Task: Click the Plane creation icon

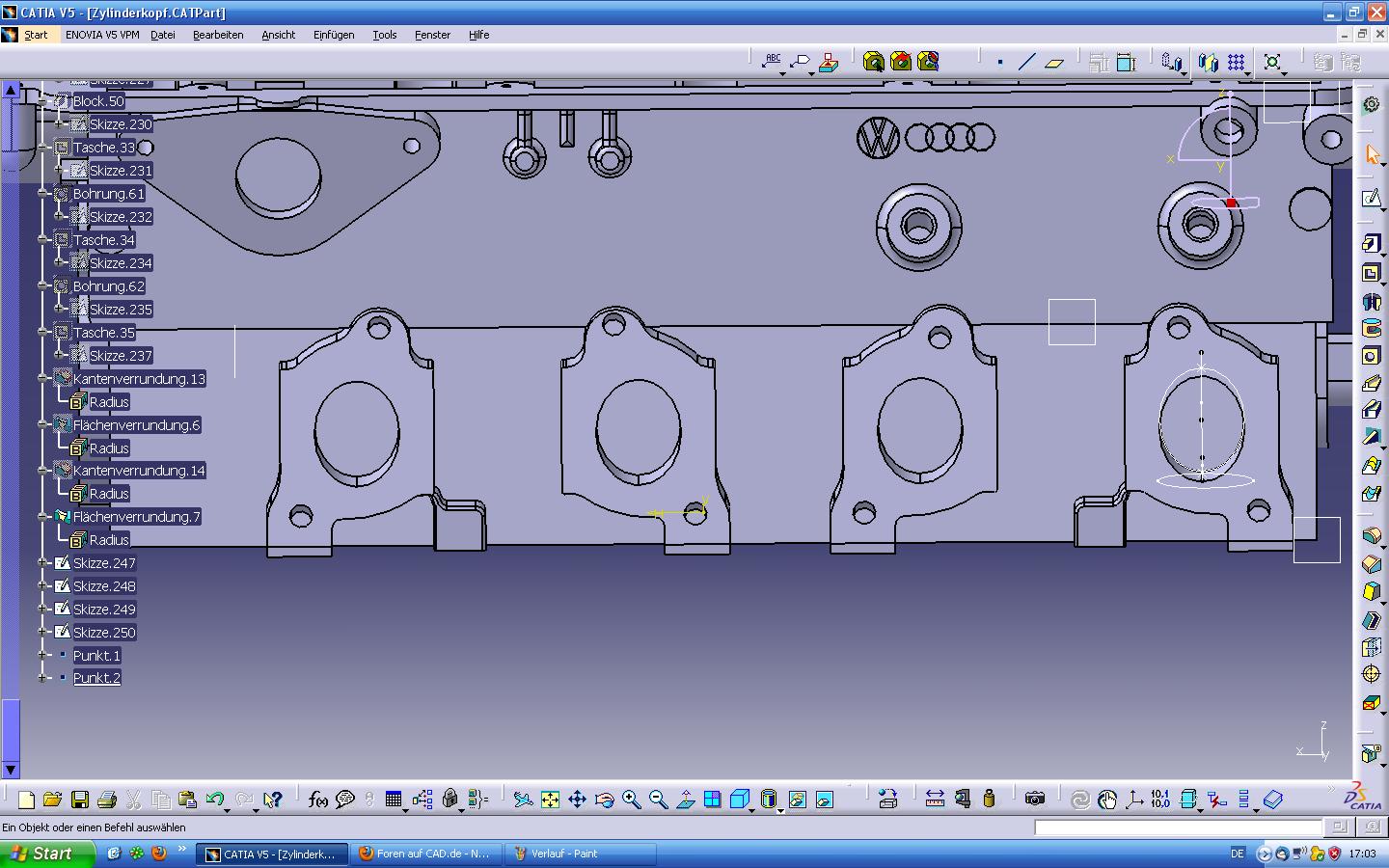Action: click(1054, 63)
